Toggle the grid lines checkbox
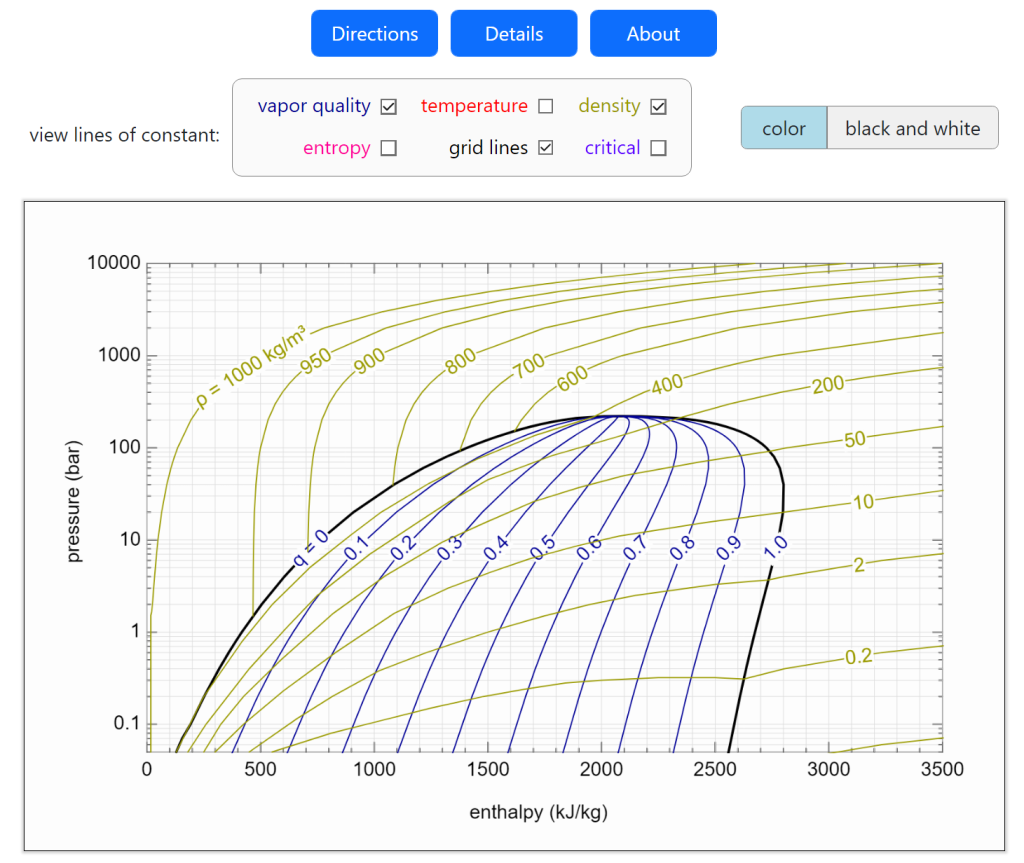The image size is (1024, 863). [x=546, y=148]
